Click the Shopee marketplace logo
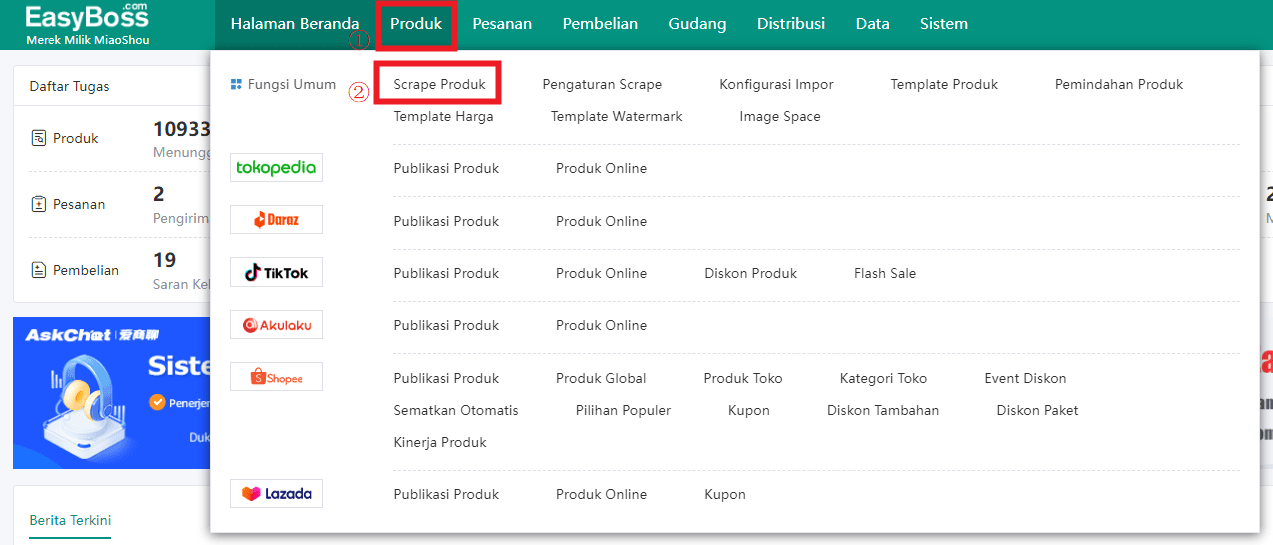 click(x=276, y=377)
